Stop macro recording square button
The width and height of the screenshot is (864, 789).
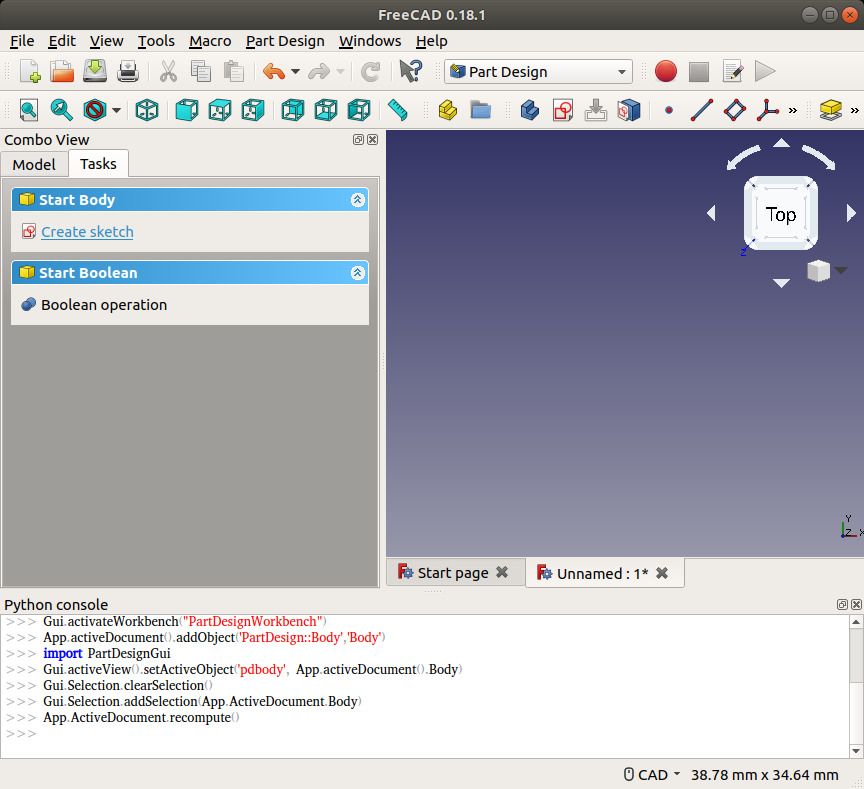(x=699, y=72)
